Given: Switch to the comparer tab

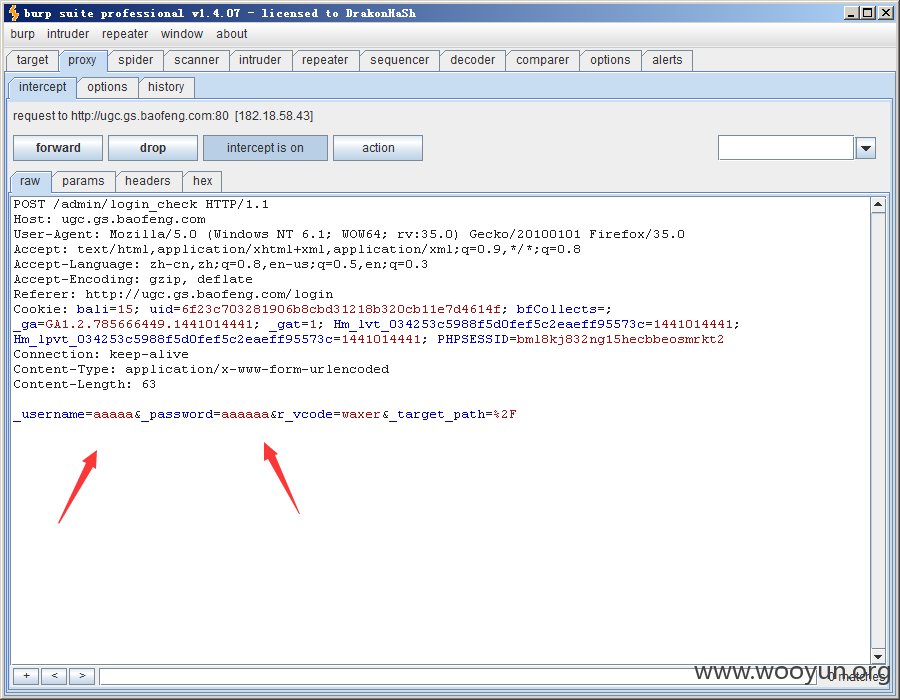Looking at the screenshot, I should [542, 60].
